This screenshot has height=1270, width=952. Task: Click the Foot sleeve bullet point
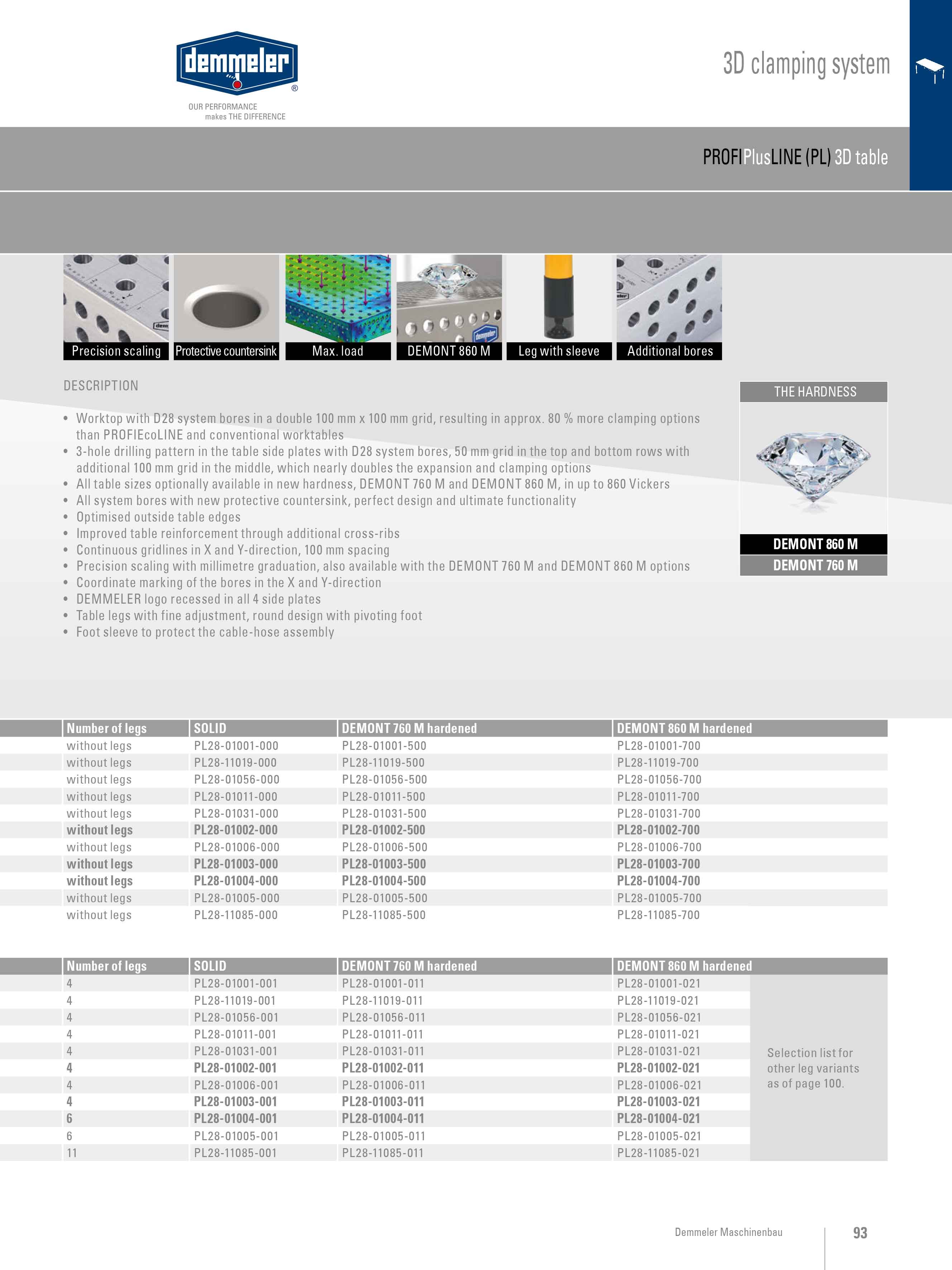[x=205, y=632]
